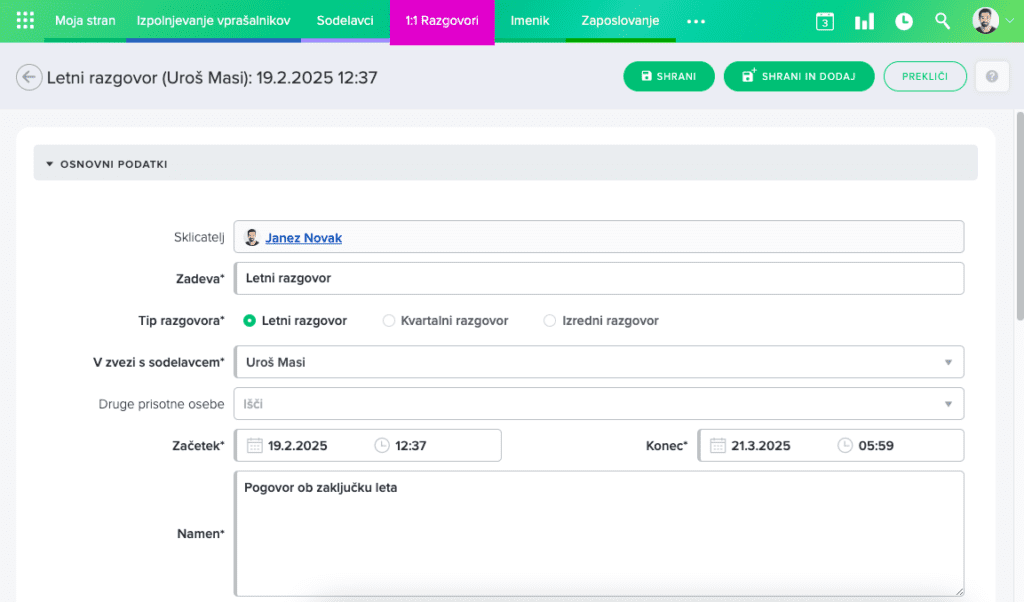Image resolution: width=1024 pixels, height=602 pixels.
Task: Open the calendar icon in top bar
Action: tap(824, 21)
